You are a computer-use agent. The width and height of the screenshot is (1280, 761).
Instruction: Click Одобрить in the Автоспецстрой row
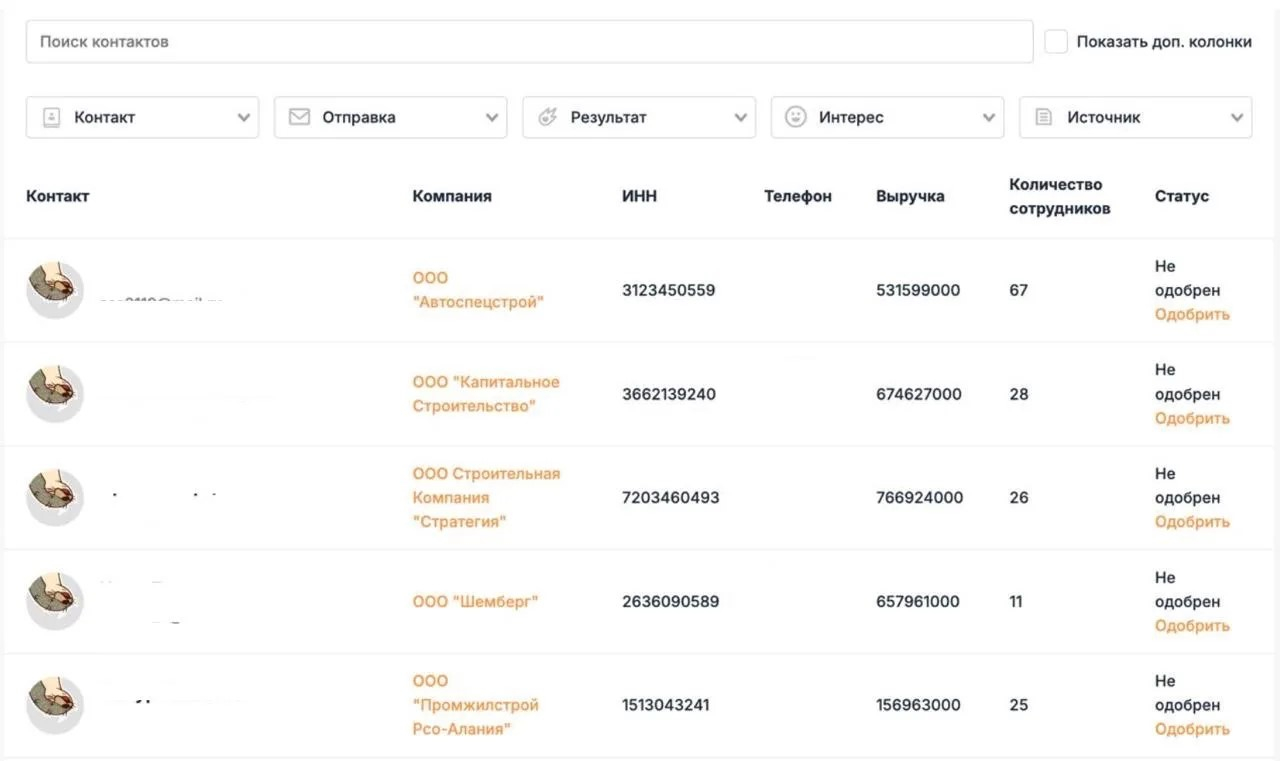pos(1192,314)
